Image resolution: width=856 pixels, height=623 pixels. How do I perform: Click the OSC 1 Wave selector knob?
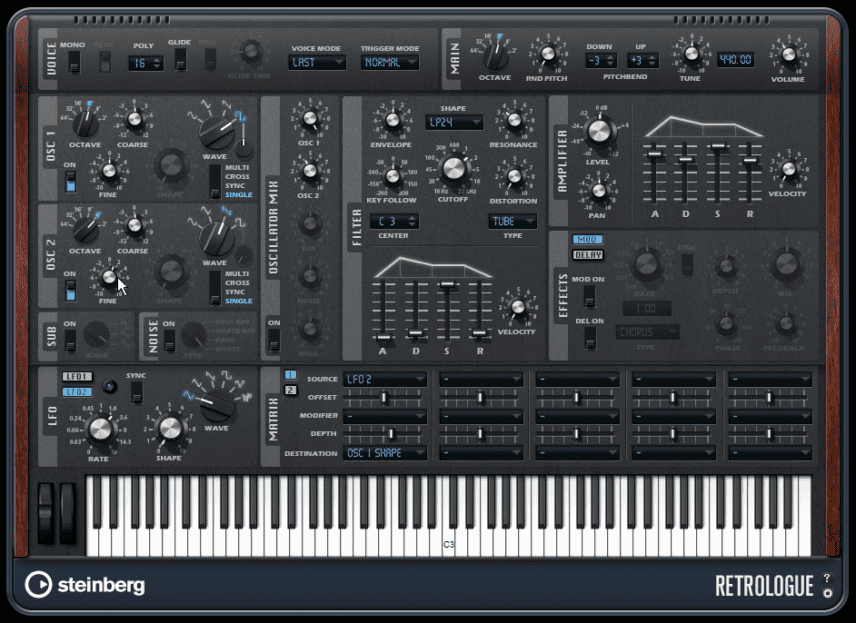point(217,132)
